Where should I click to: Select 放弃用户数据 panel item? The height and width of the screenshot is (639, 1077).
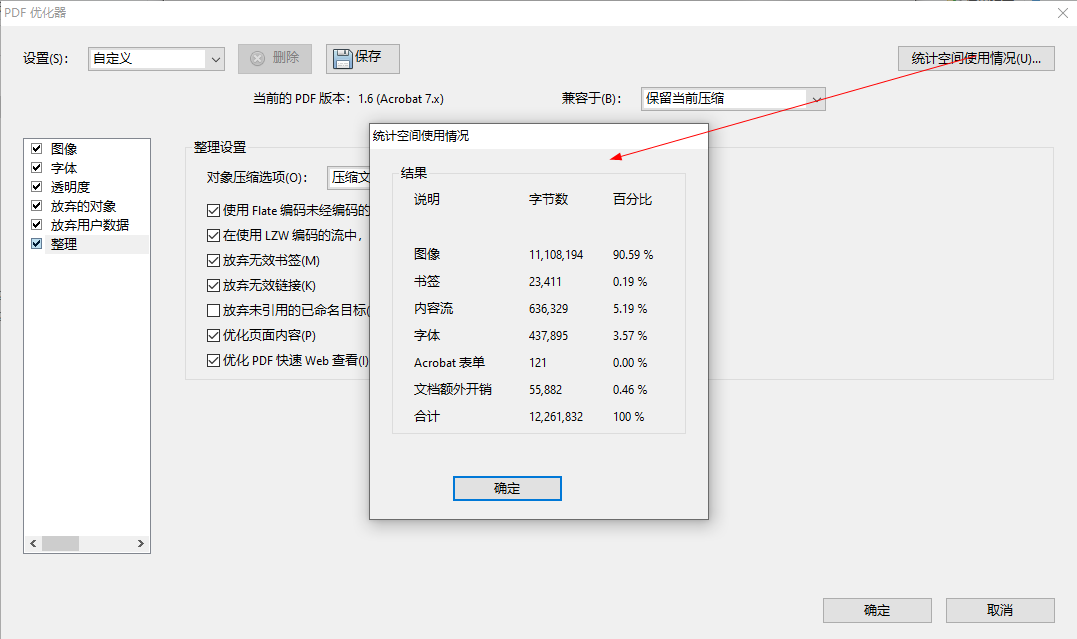click(90, 225)
